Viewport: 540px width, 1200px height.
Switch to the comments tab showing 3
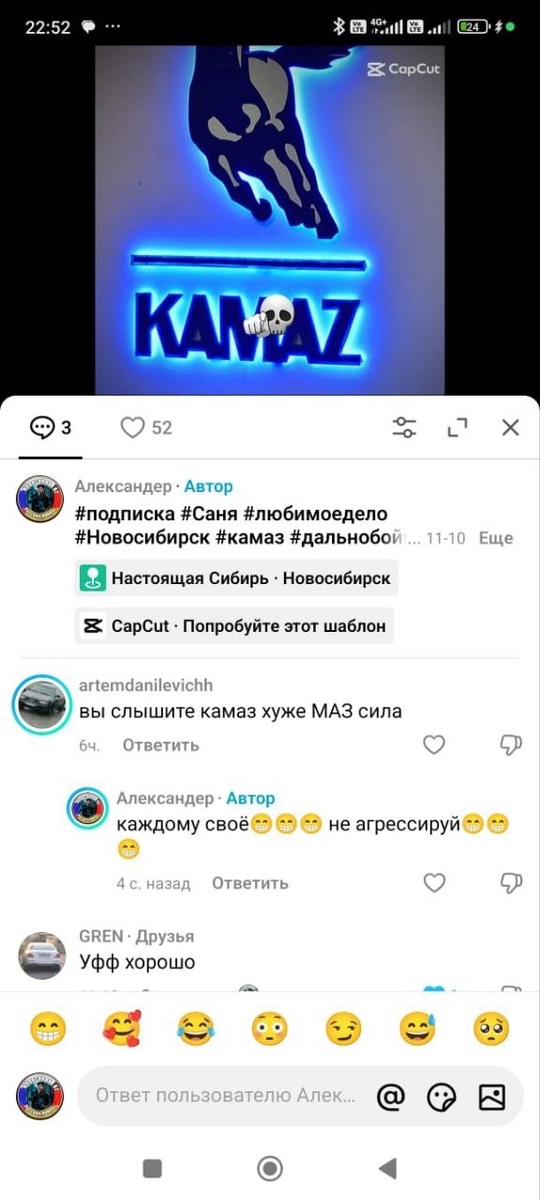coord(51,428)
